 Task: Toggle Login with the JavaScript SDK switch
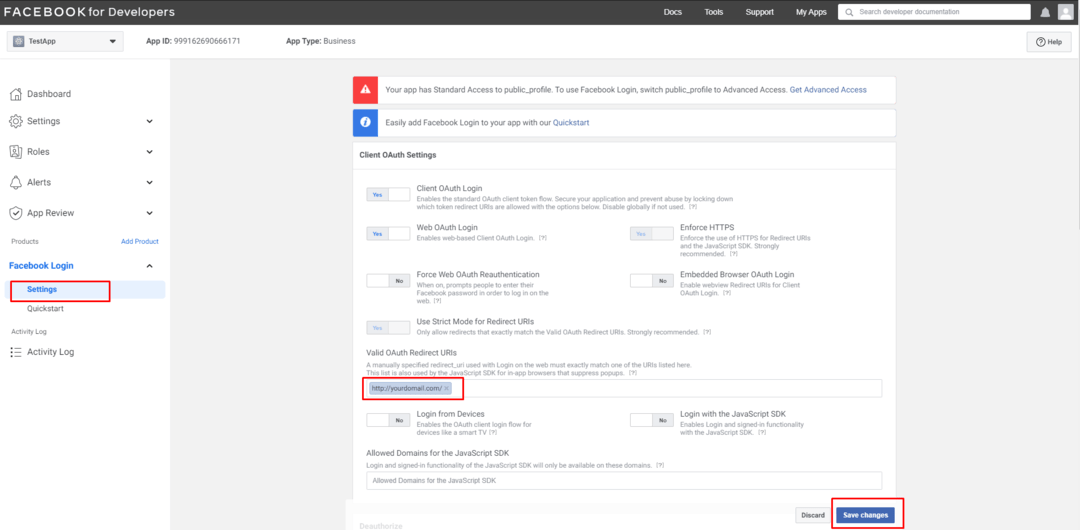(652, 420)
